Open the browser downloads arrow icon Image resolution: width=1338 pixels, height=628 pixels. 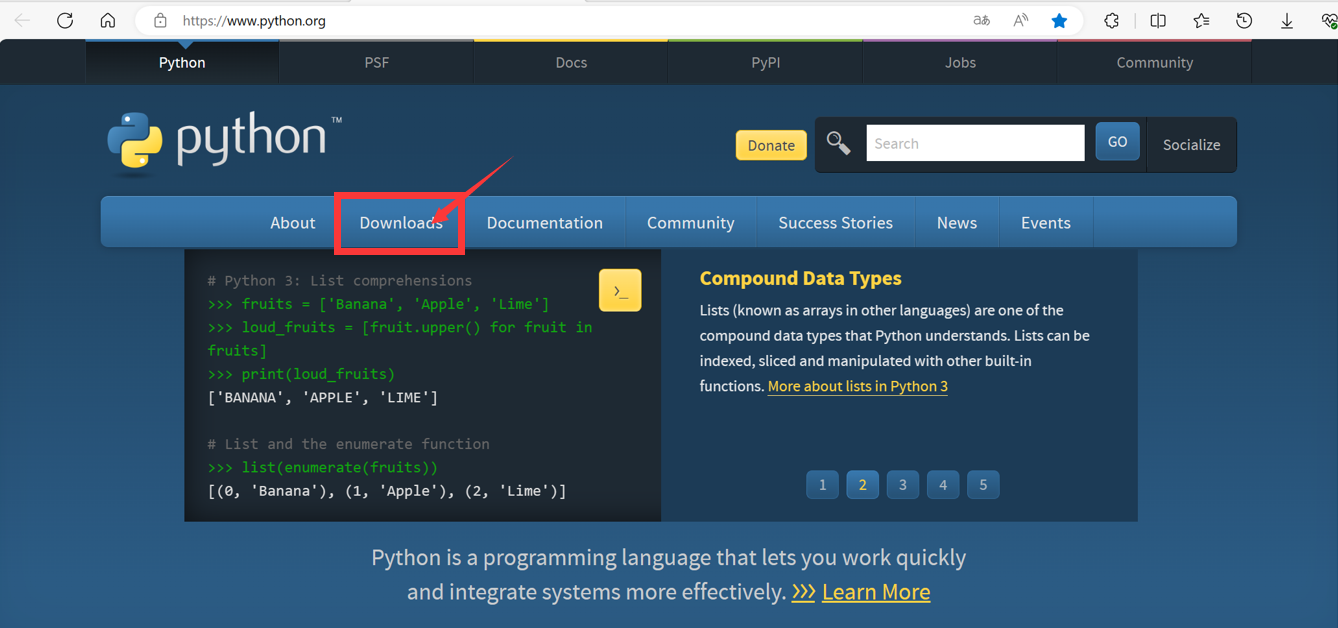[x=1287, y=20]
